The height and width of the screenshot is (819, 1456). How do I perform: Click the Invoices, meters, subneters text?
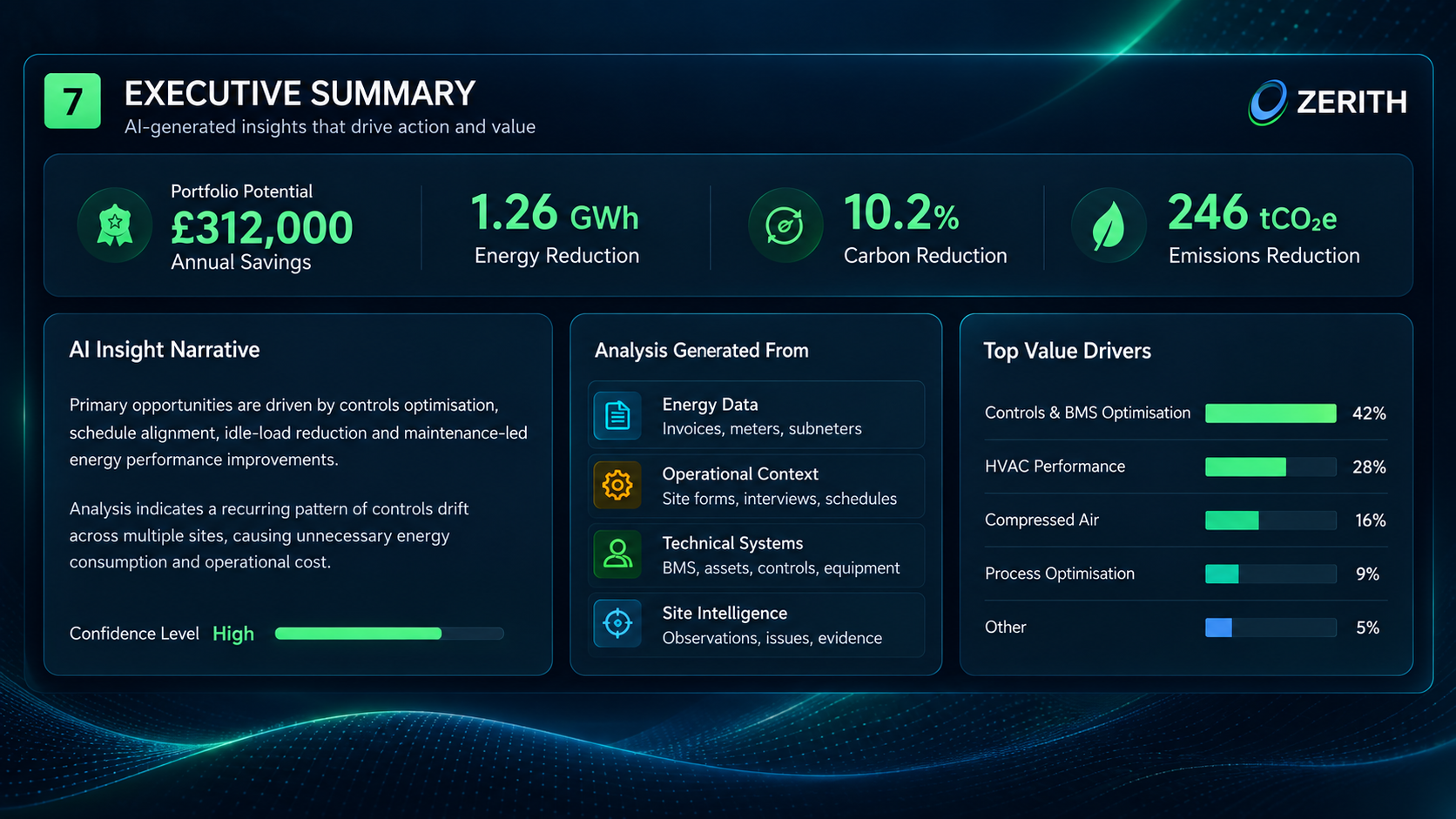coord(762,429)
